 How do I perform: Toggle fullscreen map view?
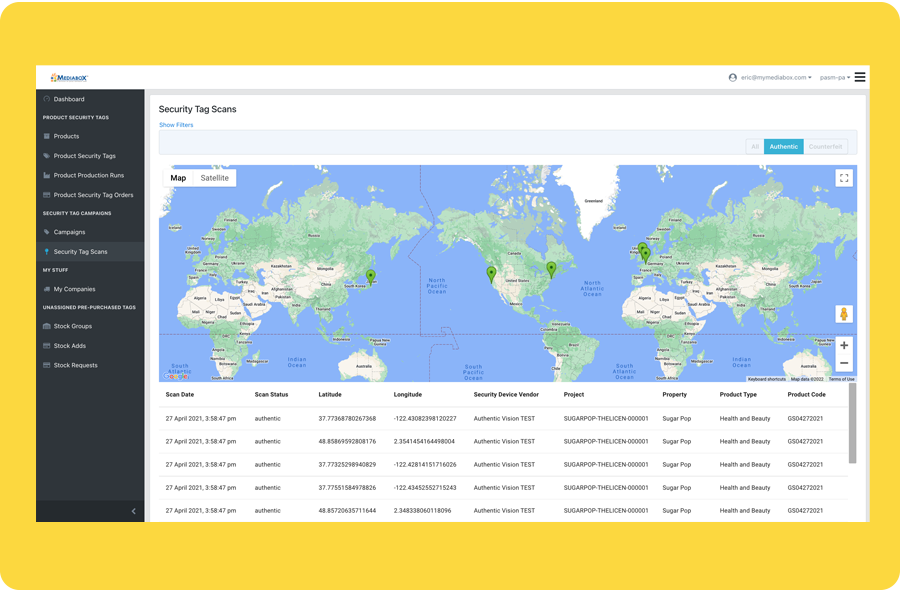tap(844, 178)
